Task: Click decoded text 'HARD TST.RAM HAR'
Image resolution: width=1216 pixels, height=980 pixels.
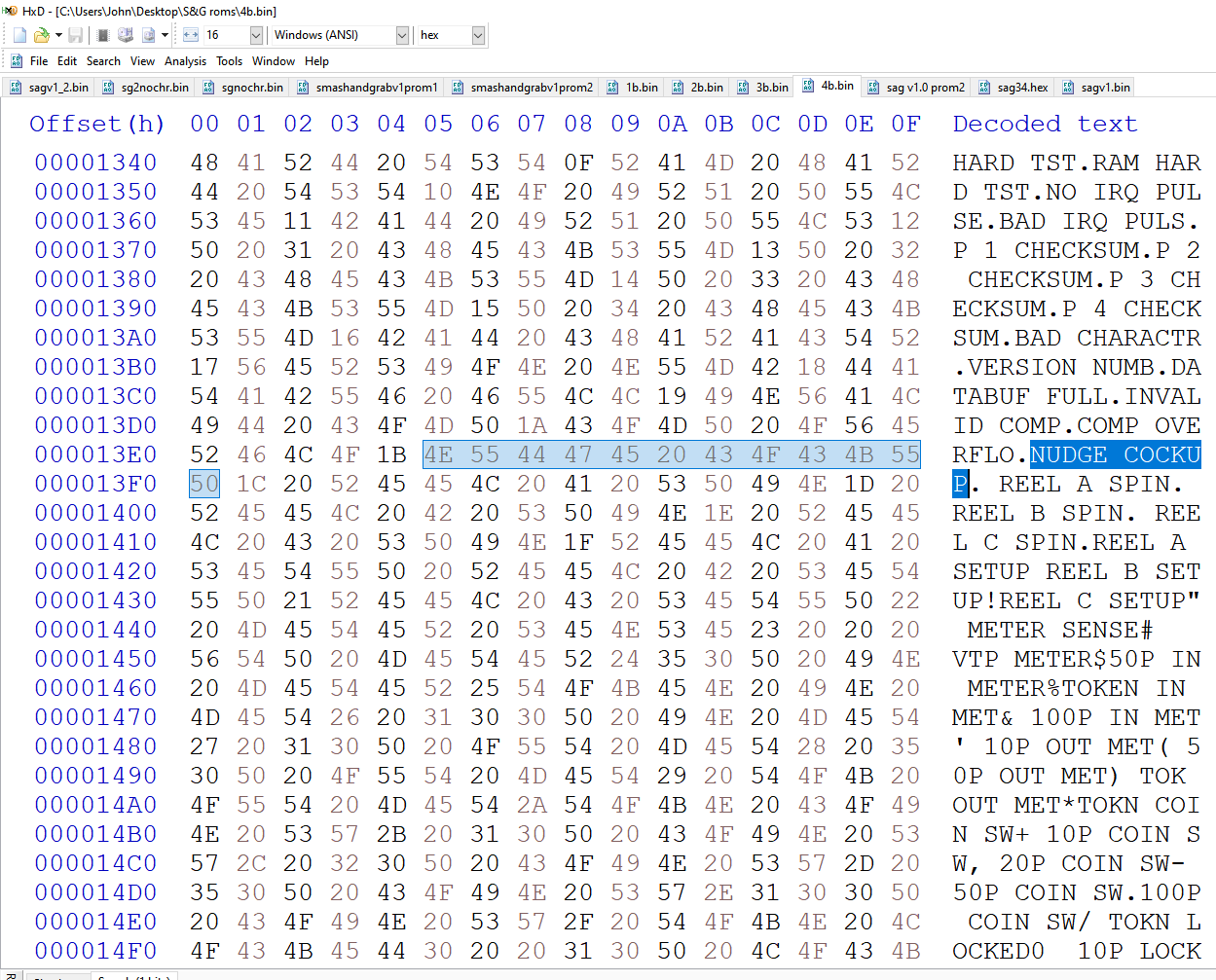Action: pos(1077,163)
